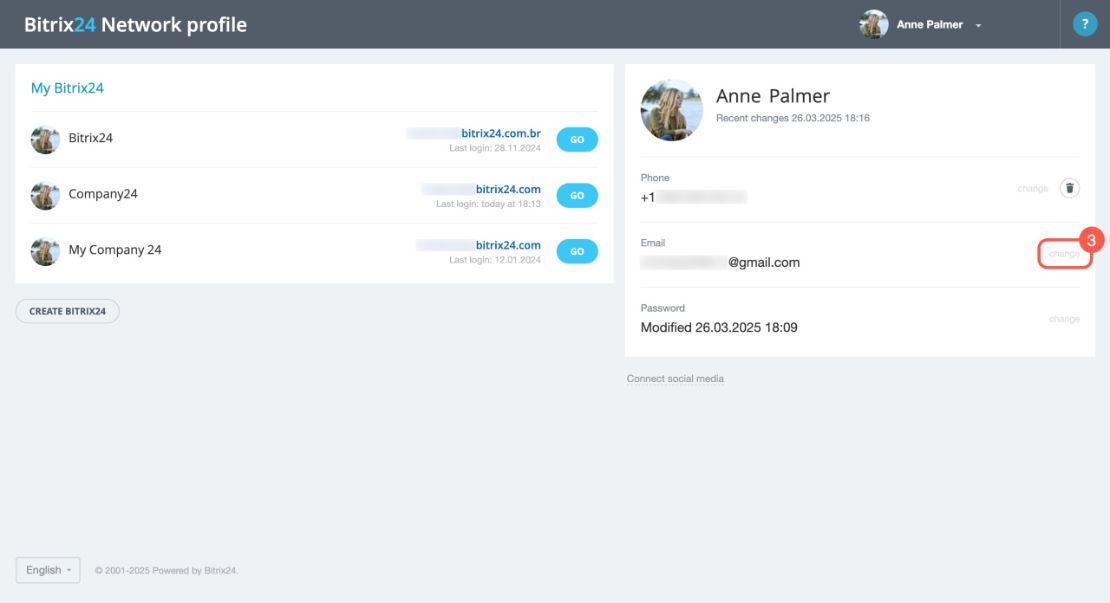Viewport: 1110px width, 603px height.
Task: Click Last login: 12.01.2024 text
Action: click(495, 260)
